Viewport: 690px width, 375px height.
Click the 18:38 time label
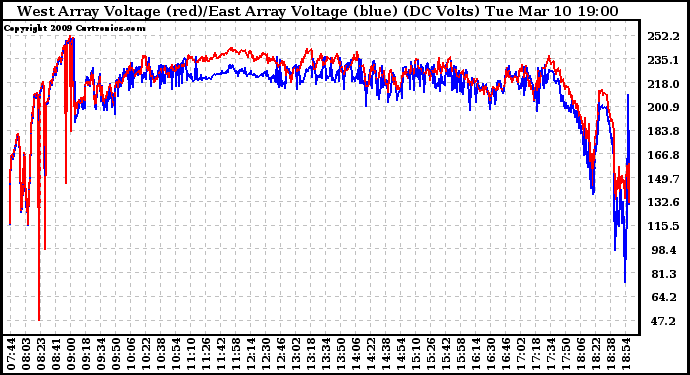(x=610, y=354)
